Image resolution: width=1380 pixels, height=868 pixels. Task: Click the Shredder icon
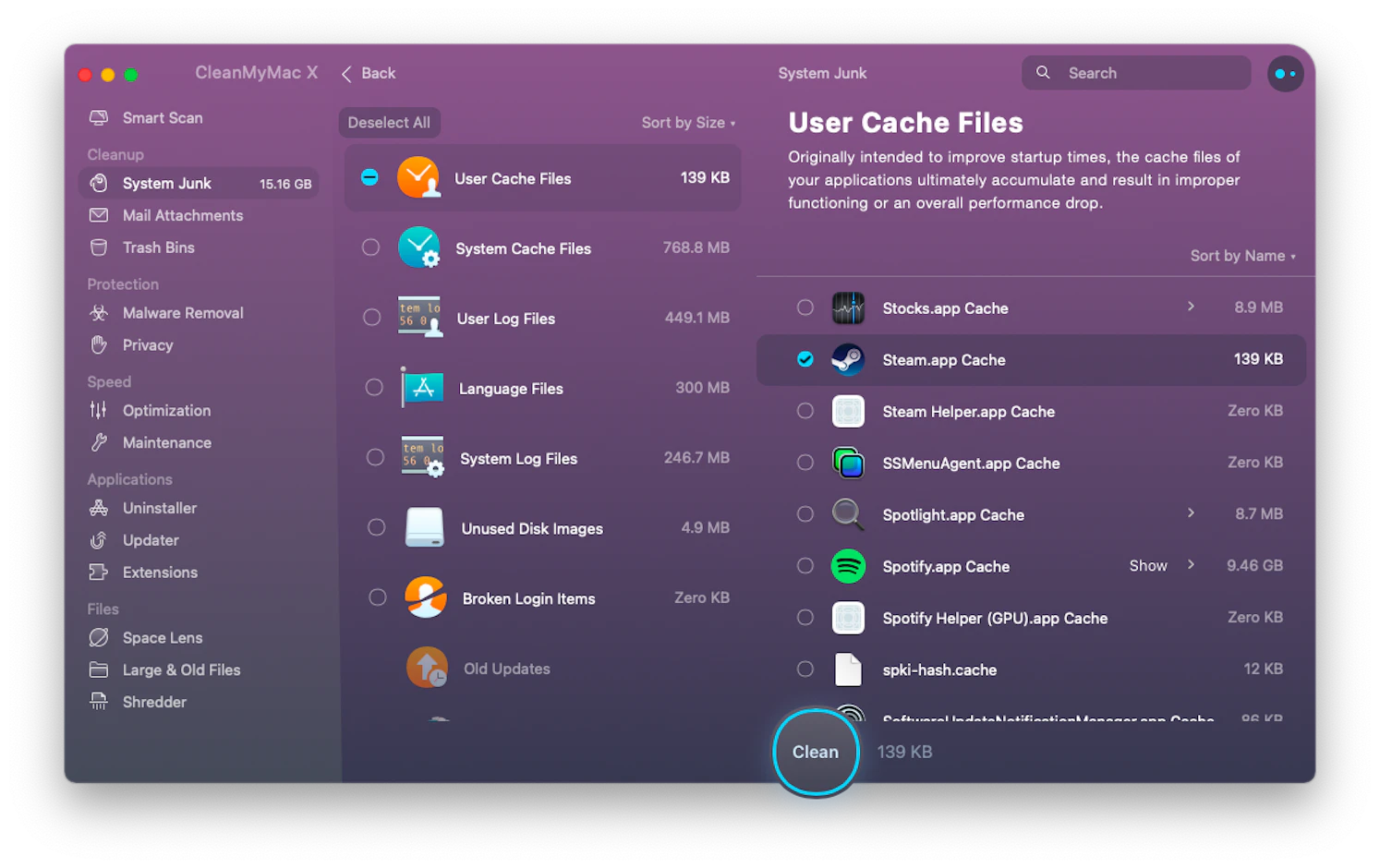(99, 703)
